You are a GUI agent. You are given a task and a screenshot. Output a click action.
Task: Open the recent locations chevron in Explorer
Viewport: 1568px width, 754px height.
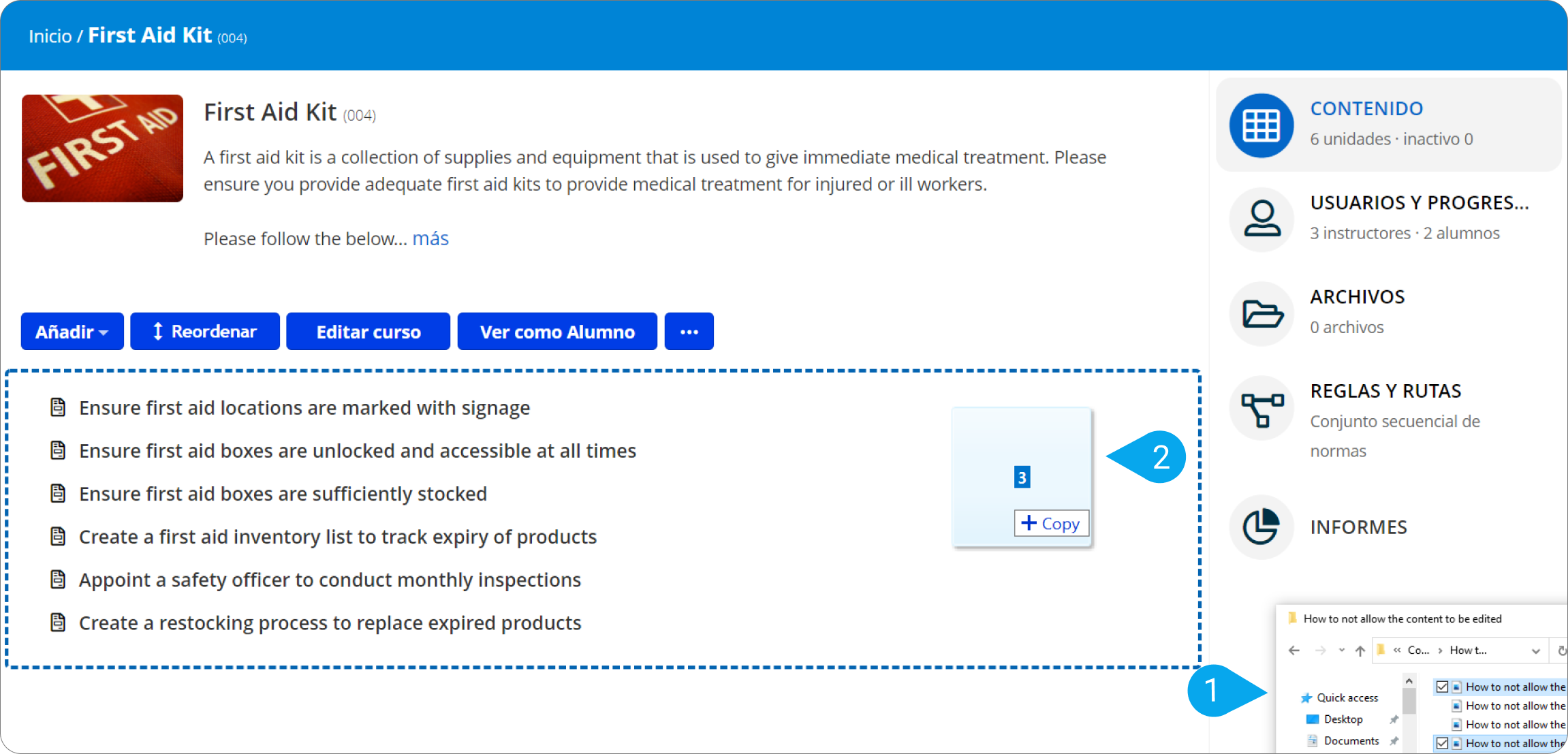[x=1341, y=650]
